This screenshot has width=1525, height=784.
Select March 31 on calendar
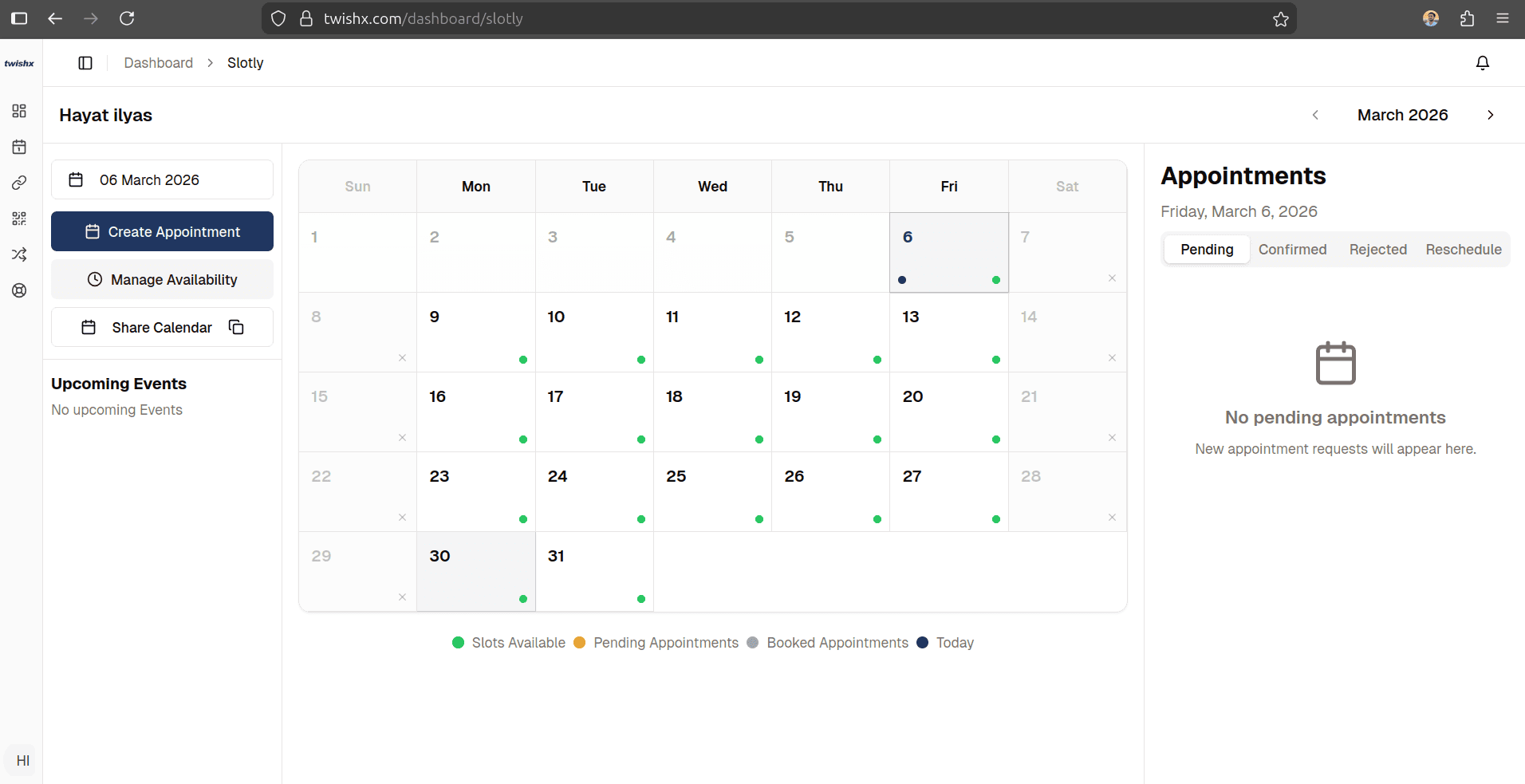click(594, 572)
